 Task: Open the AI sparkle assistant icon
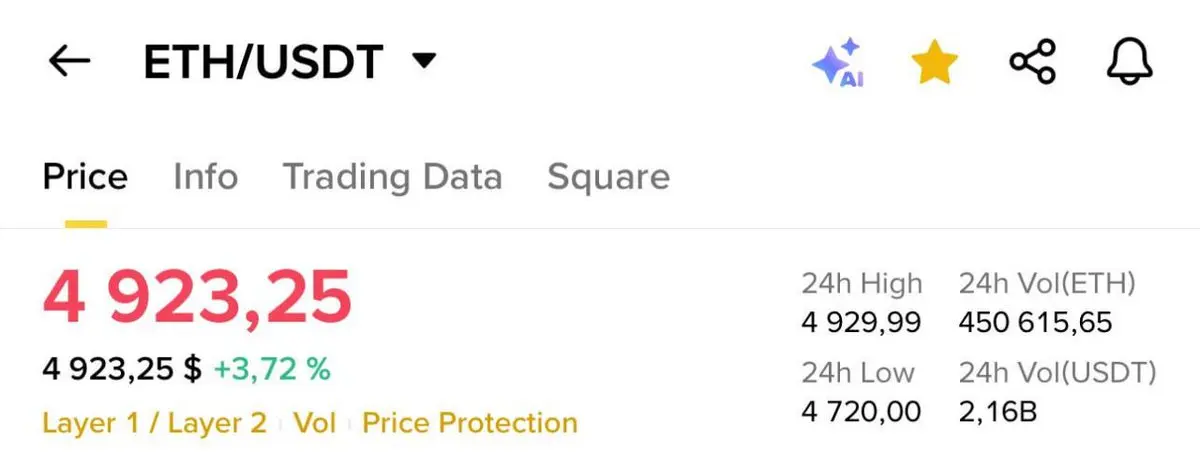(x=838, y=63)
